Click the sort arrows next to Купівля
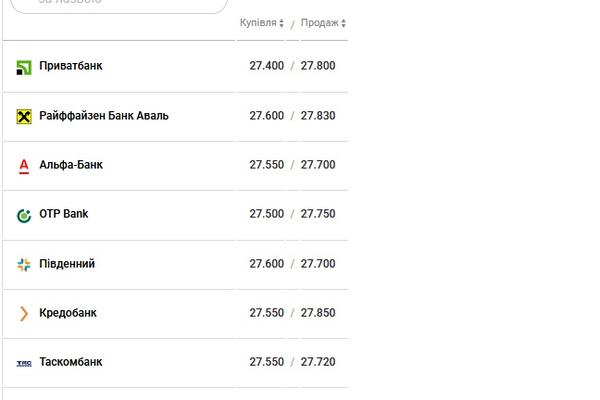The width and height of the screenshot is (600, 400). point(281,23)
